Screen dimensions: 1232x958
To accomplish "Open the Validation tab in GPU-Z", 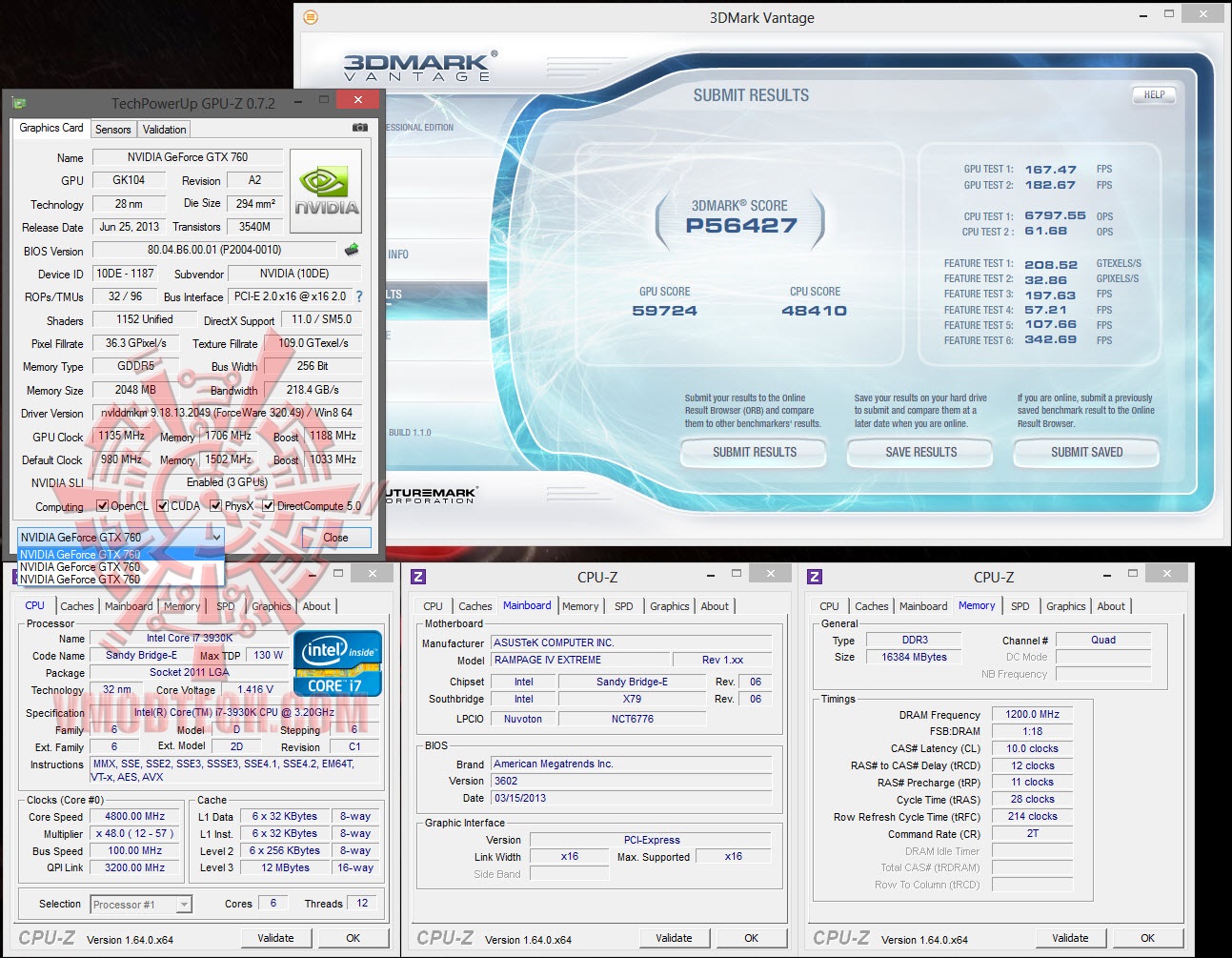I will (x=164, y=130).
